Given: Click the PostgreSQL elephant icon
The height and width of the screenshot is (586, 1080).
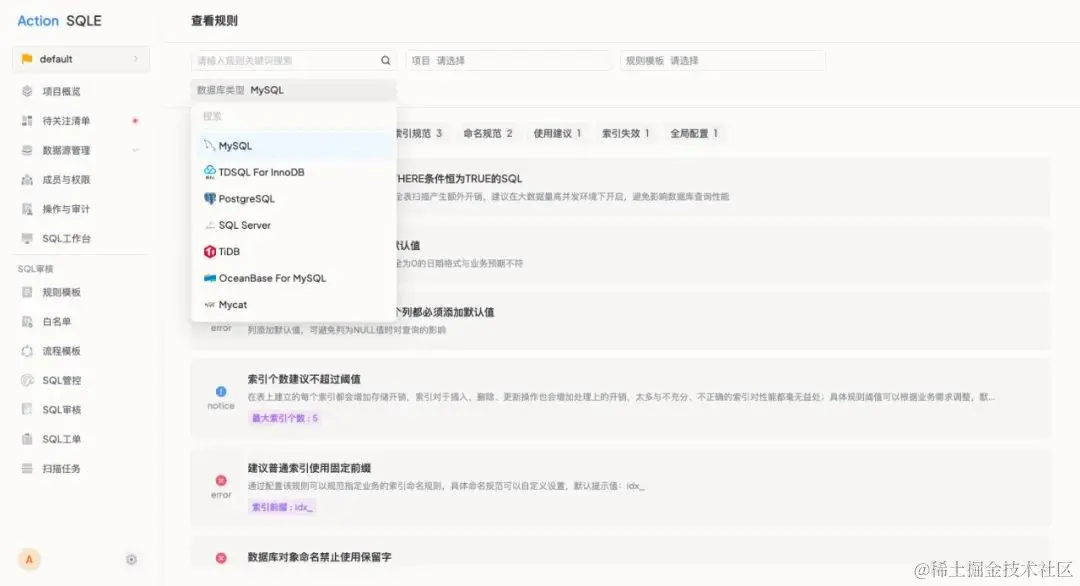Looking at the screenshot, I should [x=209, y=198].
